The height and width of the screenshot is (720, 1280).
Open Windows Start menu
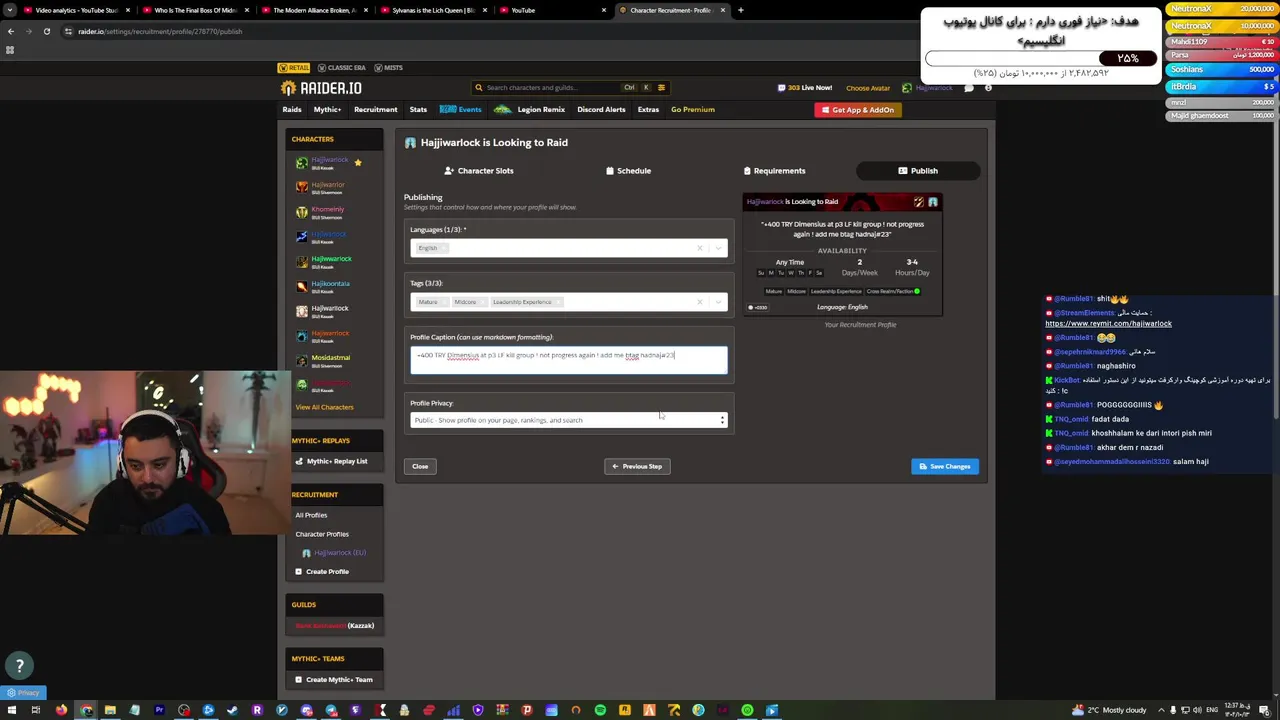[11, 710]
